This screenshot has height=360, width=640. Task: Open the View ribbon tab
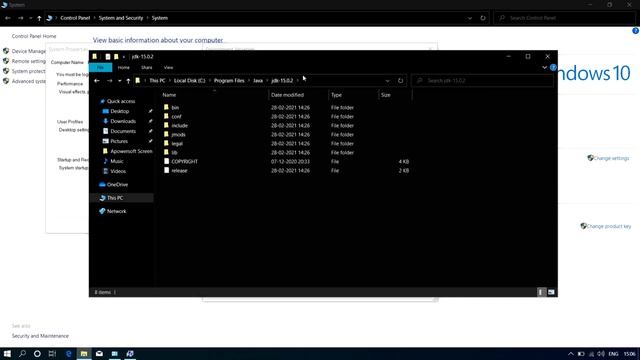tap(168, 67)
